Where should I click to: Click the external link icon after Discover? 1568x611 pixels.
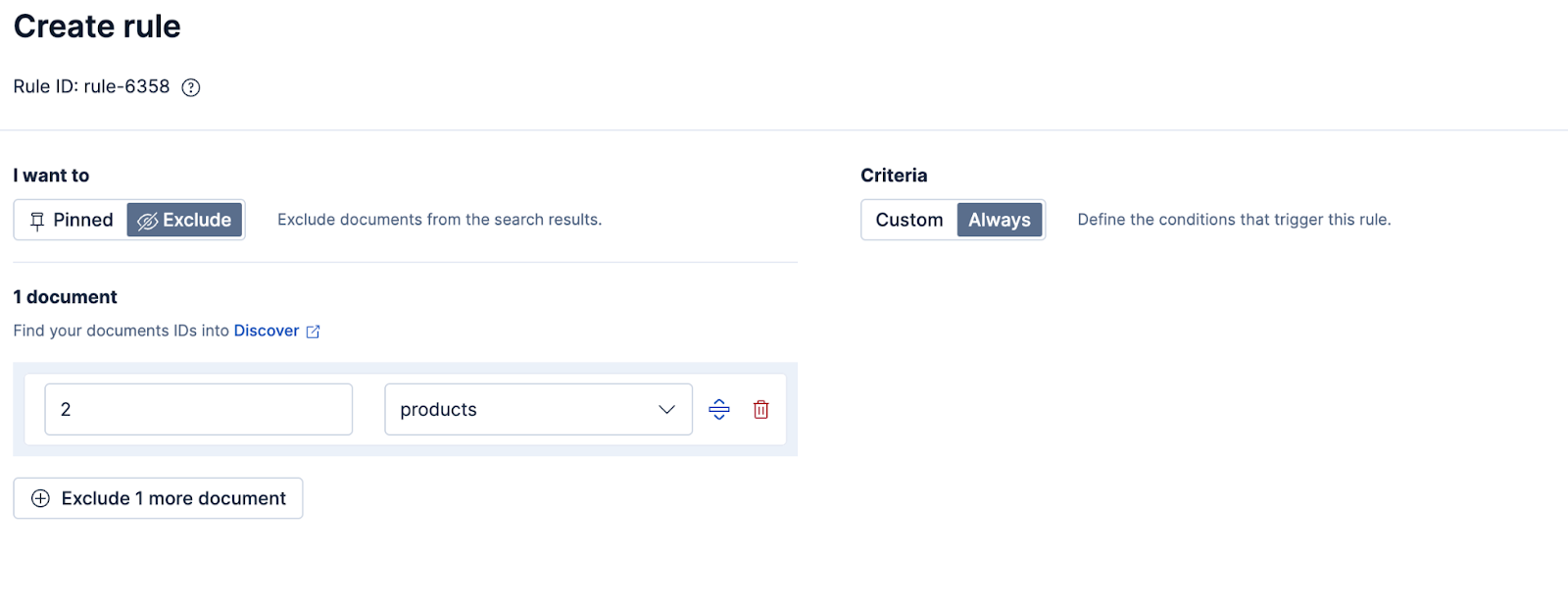click(x=312, y=331)
